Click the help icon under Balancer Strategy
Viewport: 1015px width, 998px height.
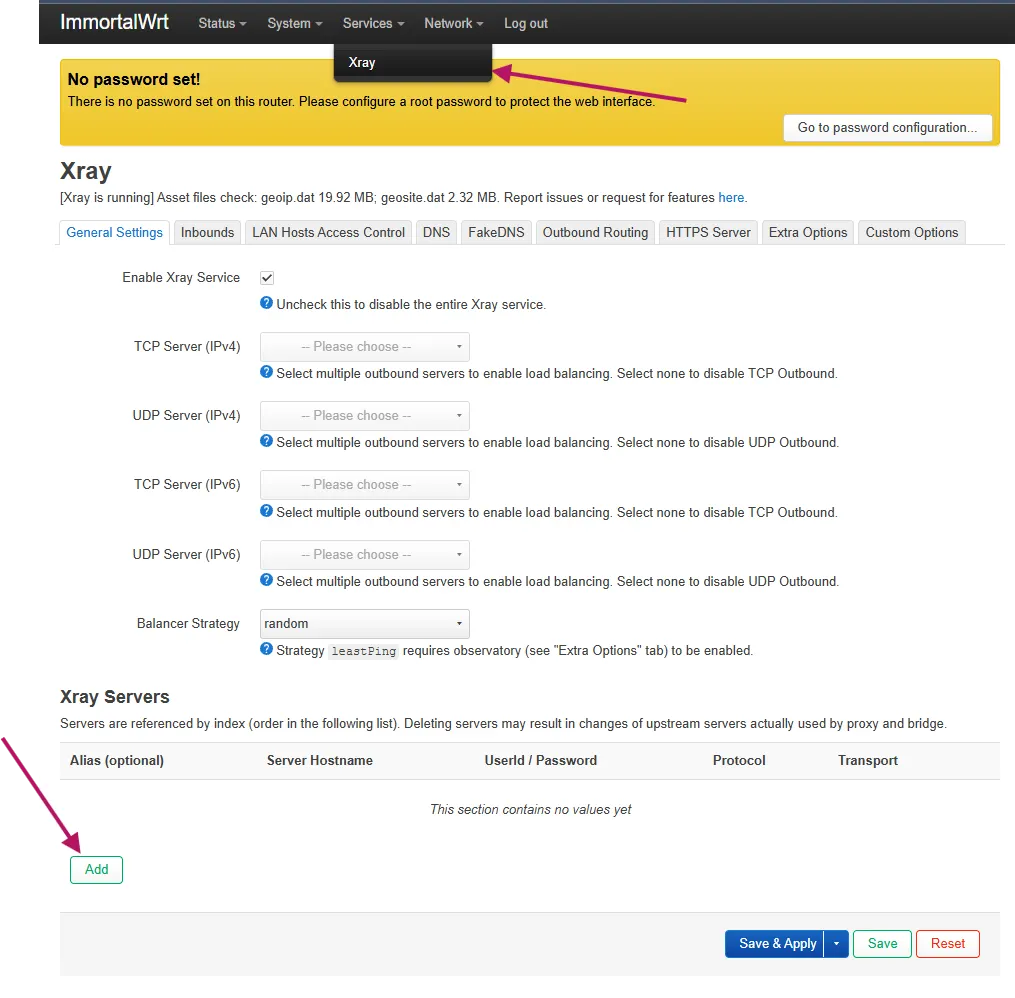[x=266, y=649]
